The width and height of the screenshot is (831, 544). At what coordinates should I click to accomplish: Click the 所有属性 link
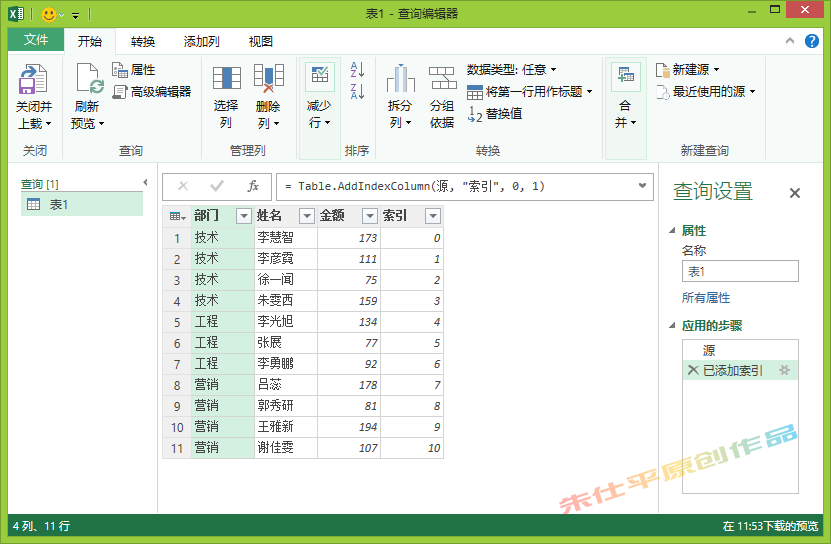[x=706, y=298]
